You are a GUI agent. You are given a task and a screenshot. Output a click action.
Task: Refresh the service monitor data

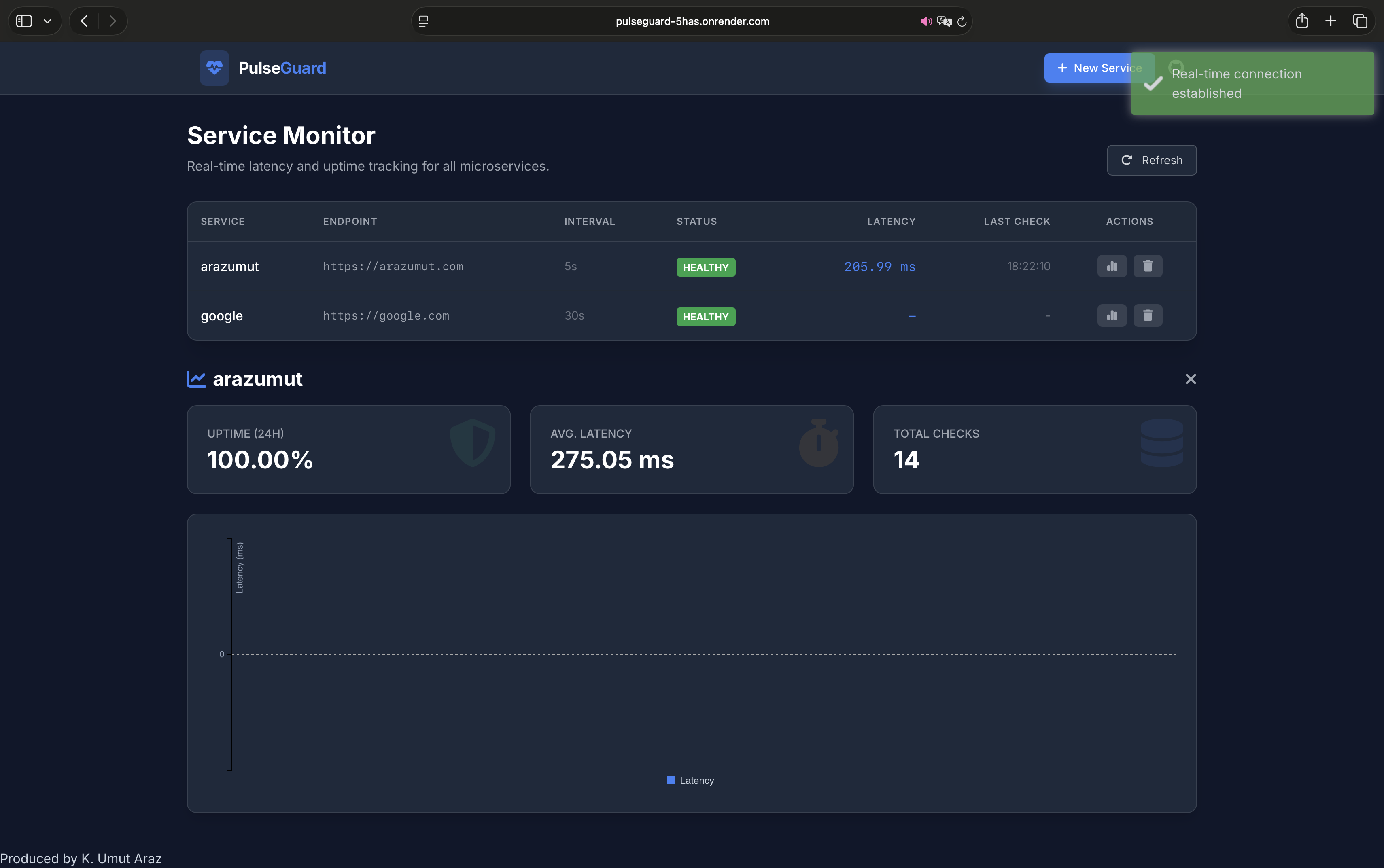point(1151,160)
